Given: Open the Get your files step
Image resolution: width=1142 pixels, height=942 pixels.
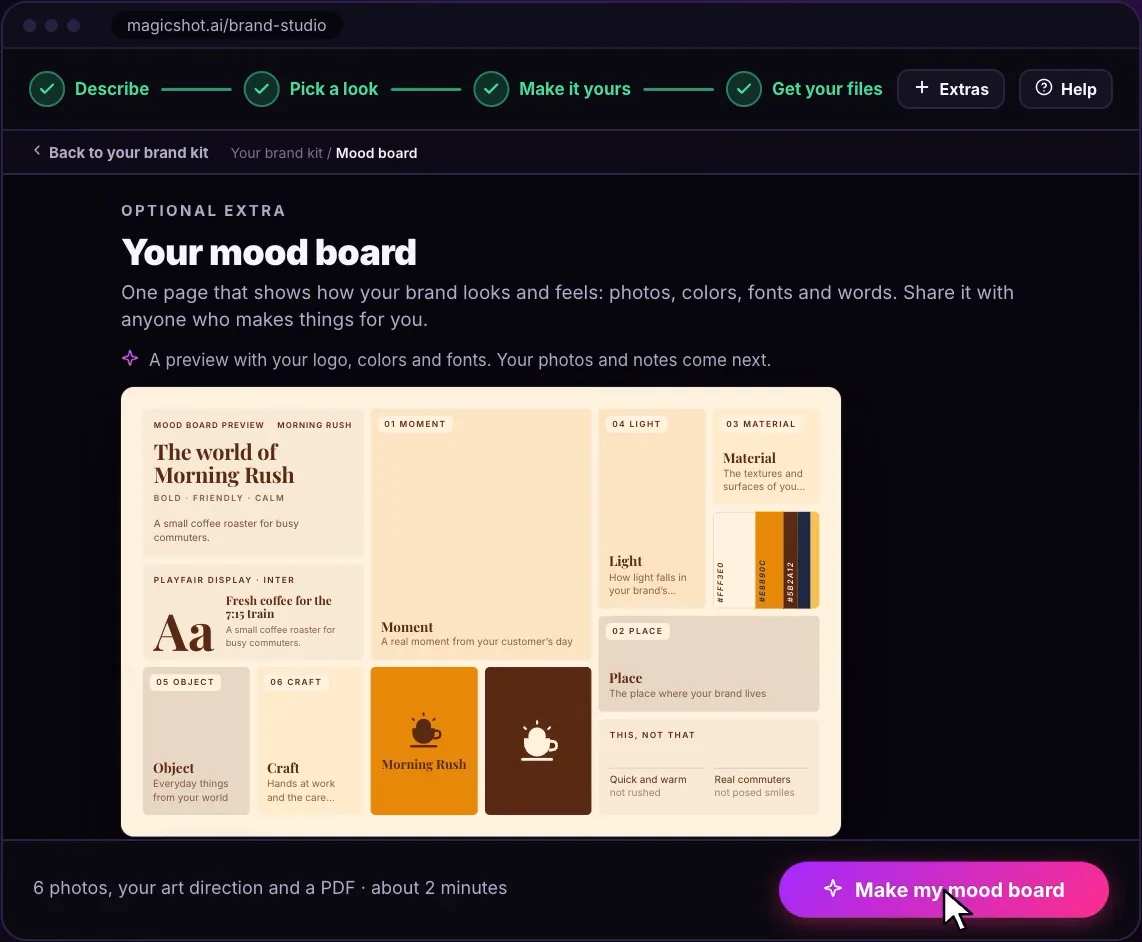Looking at the screenshot, I should coord(804,89).
